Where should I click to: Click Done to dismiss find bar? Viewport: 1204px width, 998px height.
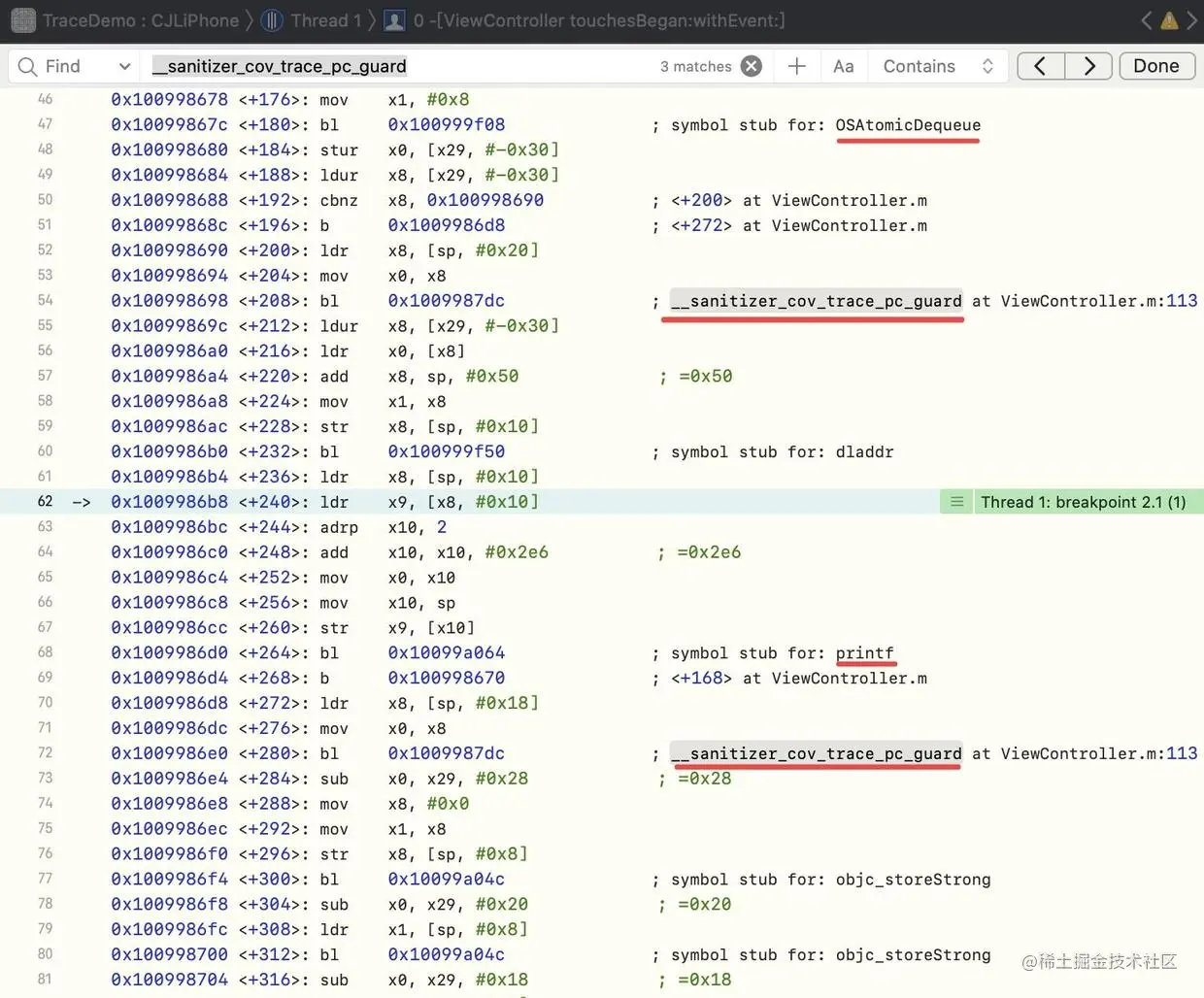click(1156, 66)
